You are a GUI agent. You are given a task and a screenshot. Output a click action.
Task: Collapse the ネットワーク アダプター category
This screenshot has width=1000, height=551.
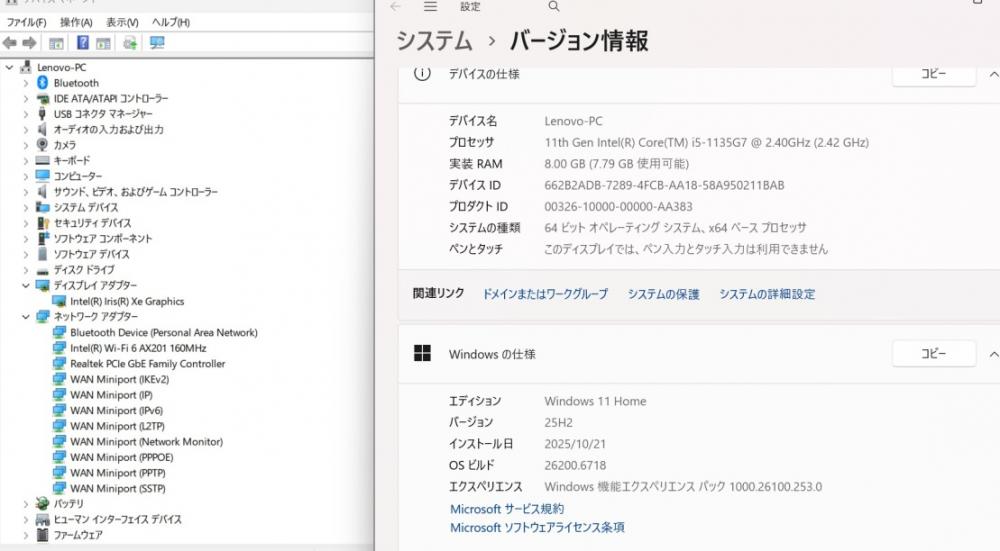pyautogui.click(x=26, y=317)
